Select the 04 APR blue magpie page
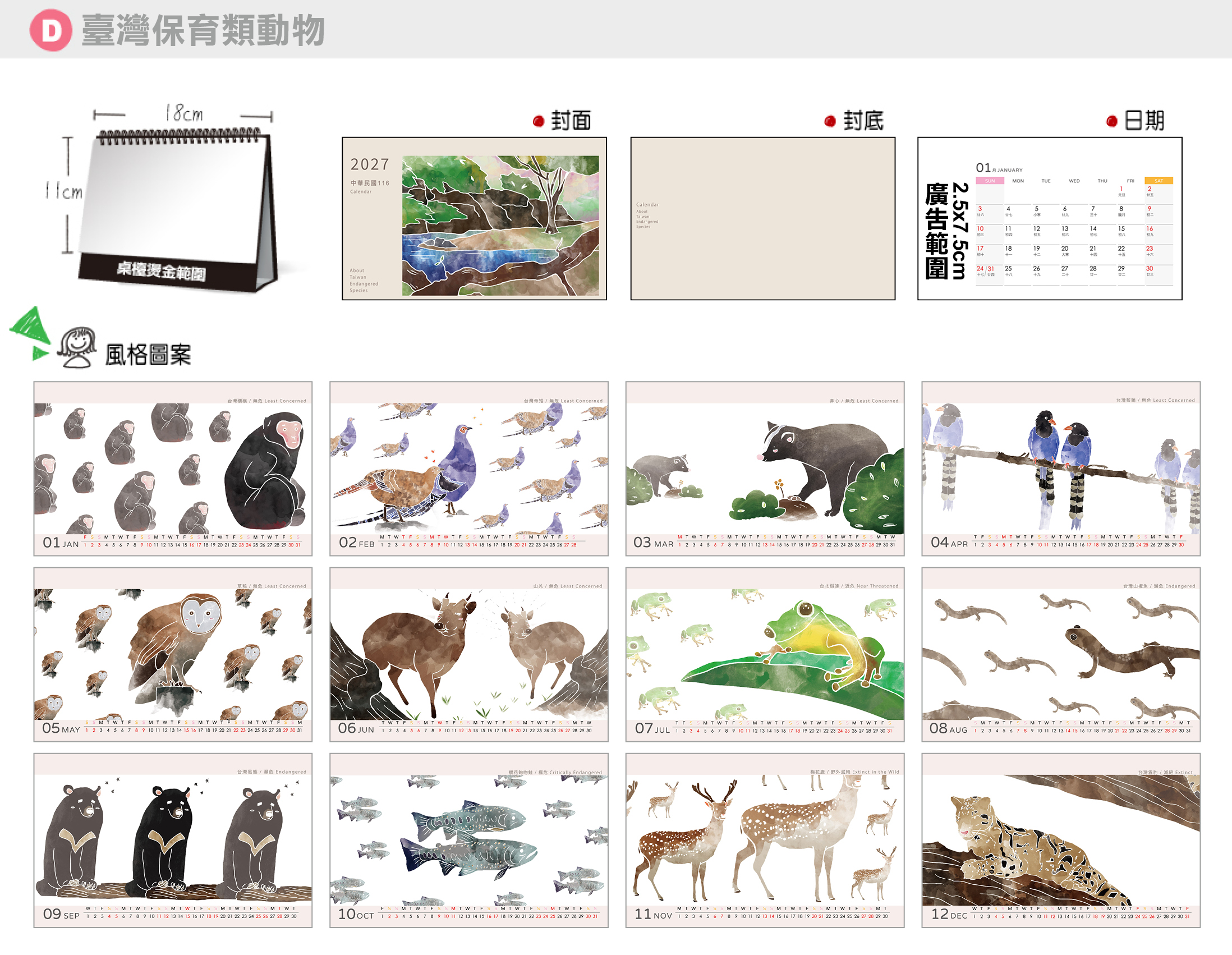This screenshot has height=955, width=1232. pyautogui.click(x=1061, y=469)
